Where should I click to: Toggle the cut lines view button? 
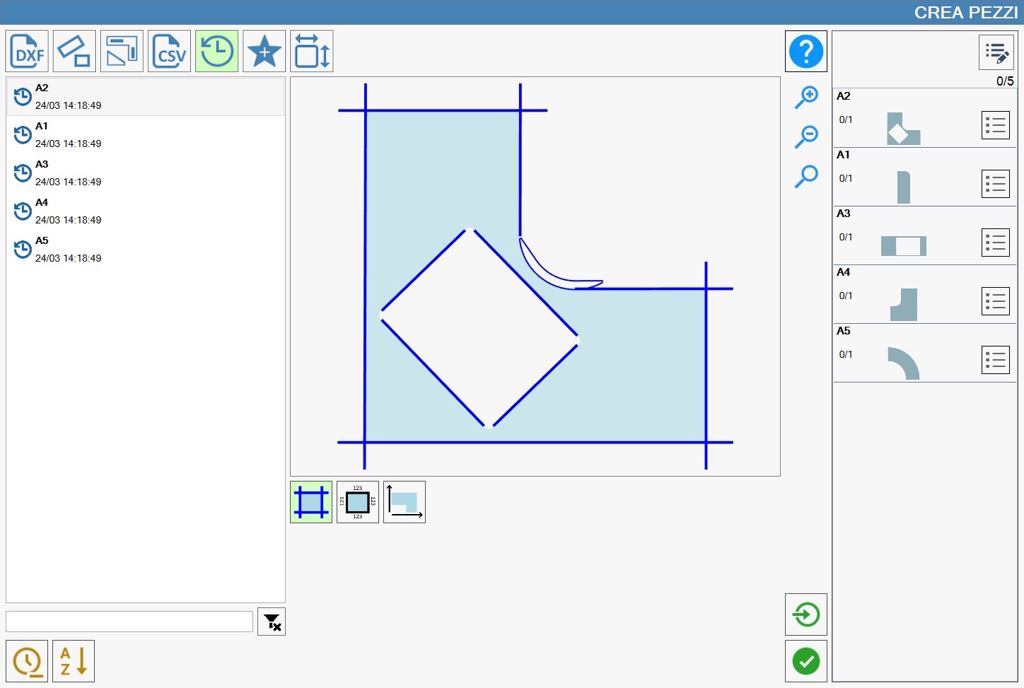[311, 502]
